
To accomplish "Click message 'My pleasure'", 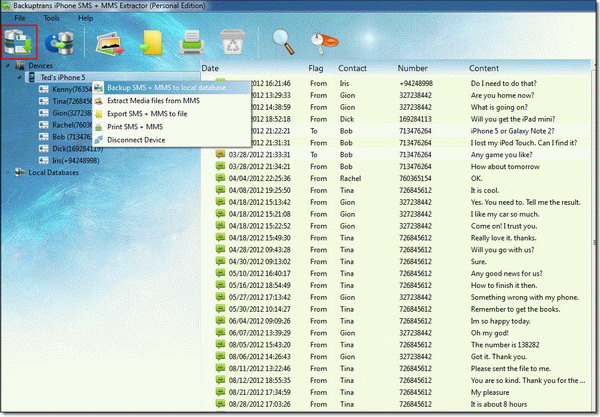I will (x=490, y=392).
